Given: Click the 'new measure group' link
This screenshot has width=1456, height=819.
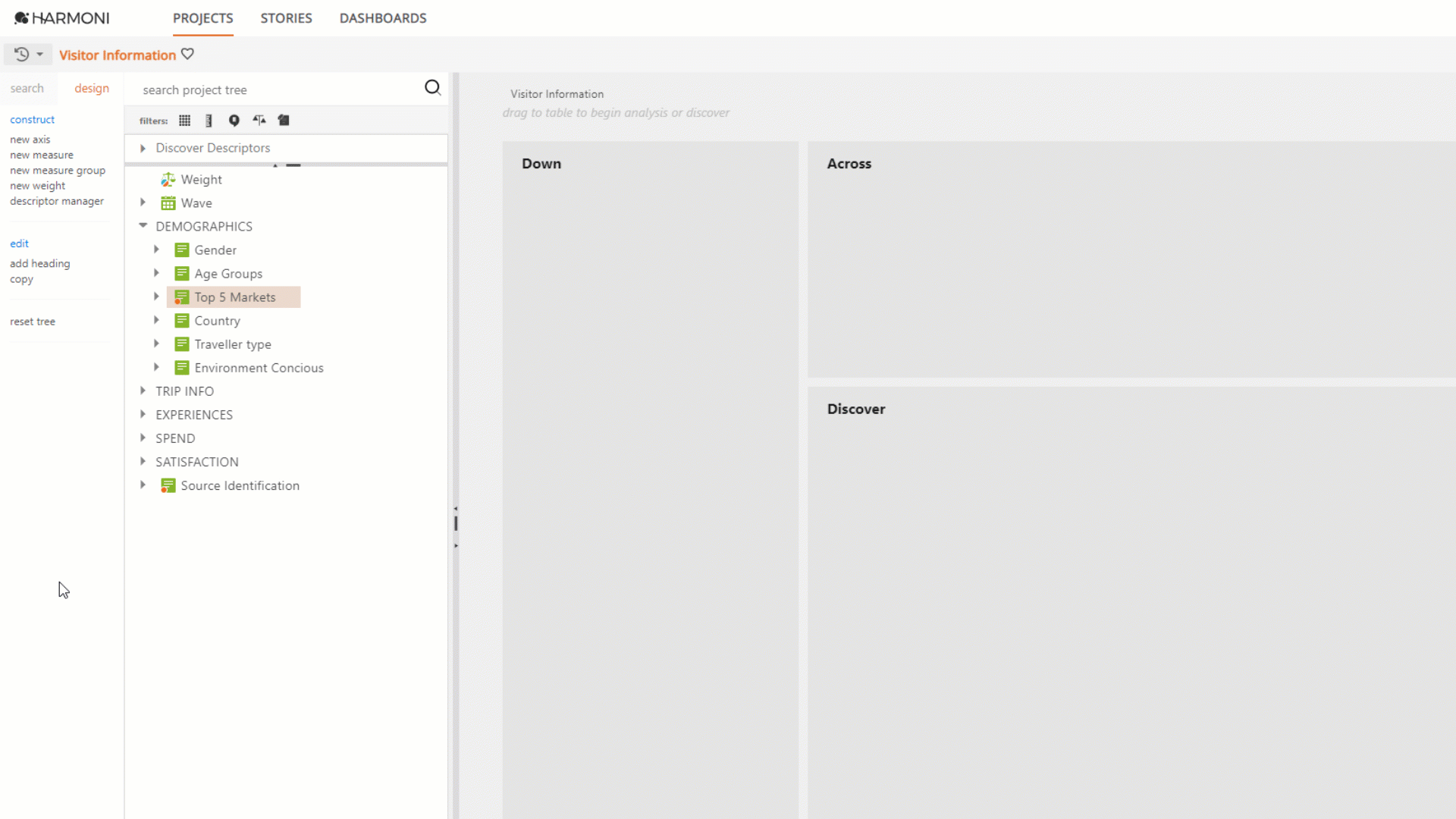Looking at the screenshot, I should coord(58,170).
